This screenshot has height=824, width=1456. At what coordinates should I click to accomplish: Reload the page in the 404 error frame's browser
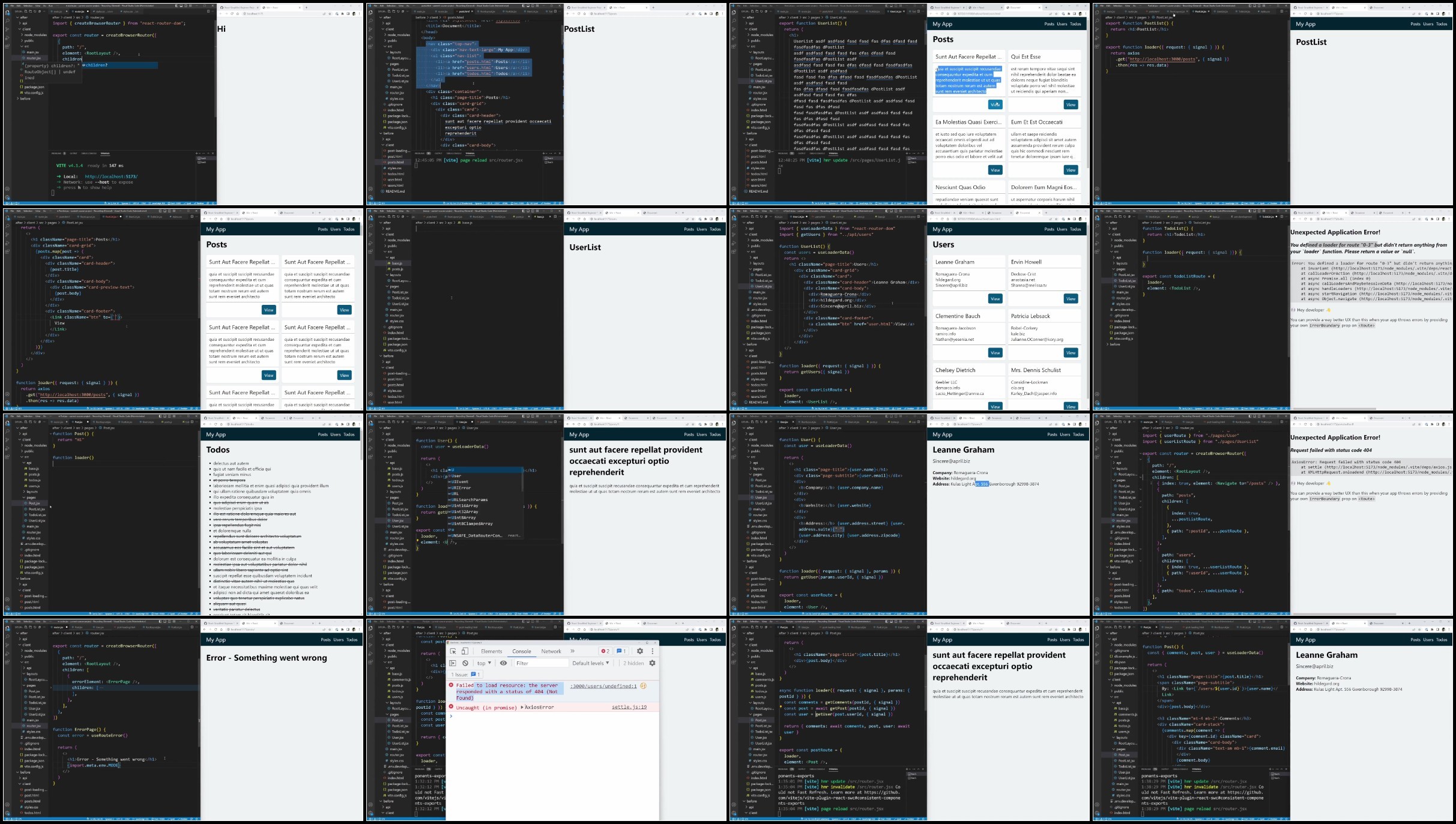click(1305, 424)
